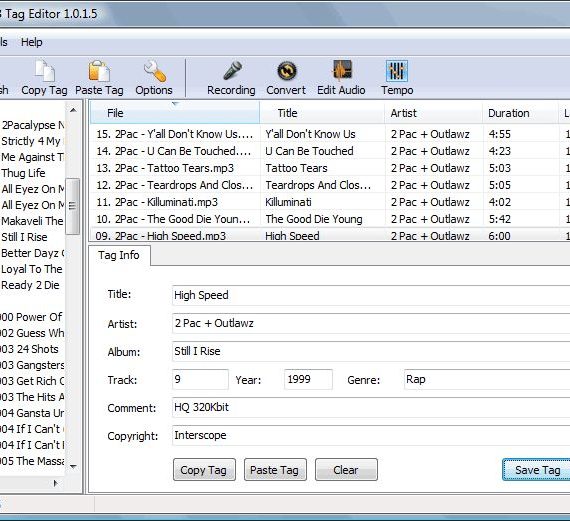Select the Still I Rise folder

(x=24, y=237)
